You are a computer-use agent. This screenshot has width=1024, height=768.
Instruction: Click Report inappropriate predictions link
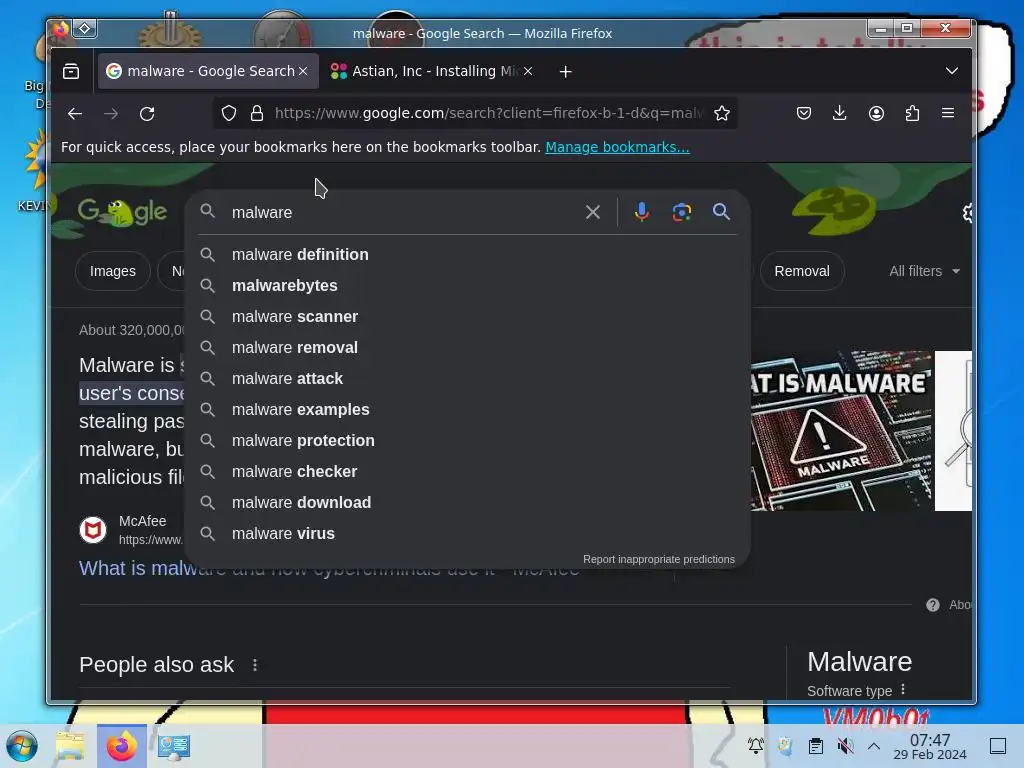[658, 559]
